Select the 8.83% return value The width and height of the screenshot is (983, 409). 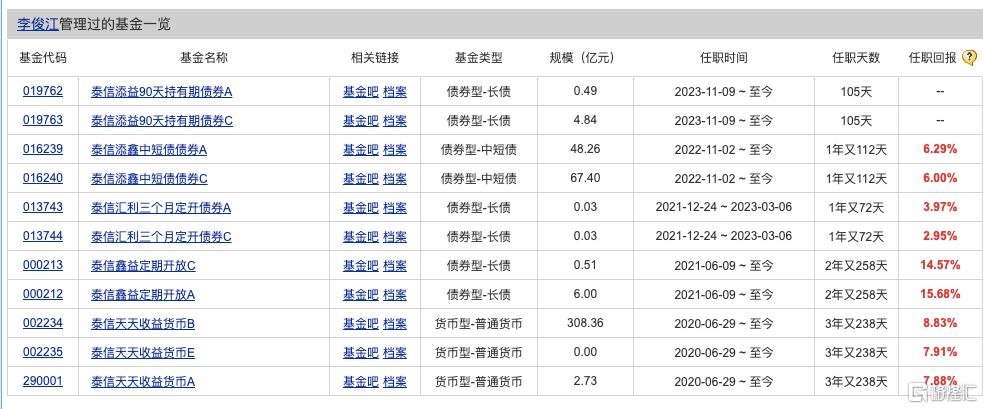[940, 323]
